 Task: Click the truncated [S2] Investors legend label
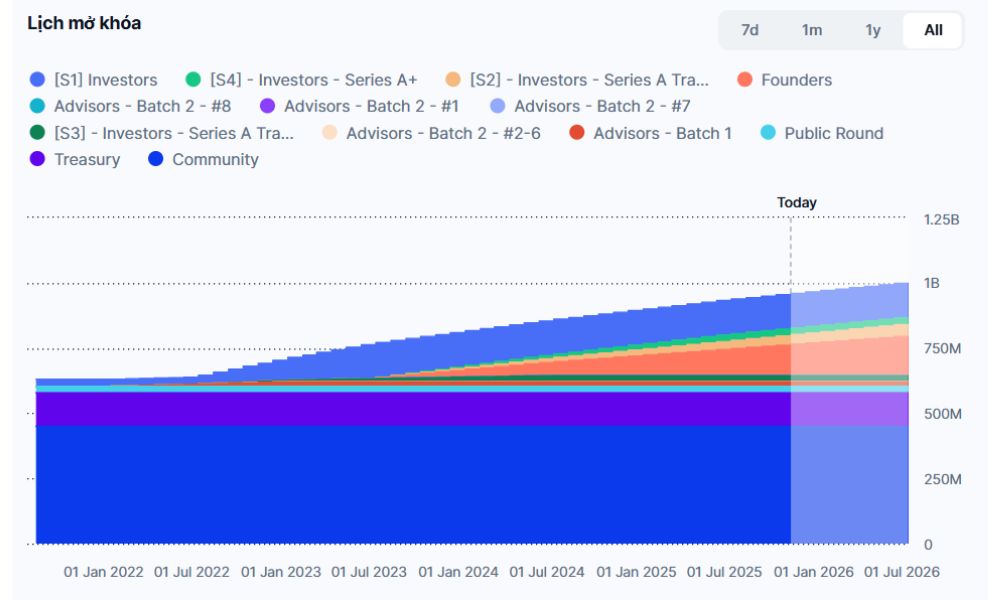[588, 80]
